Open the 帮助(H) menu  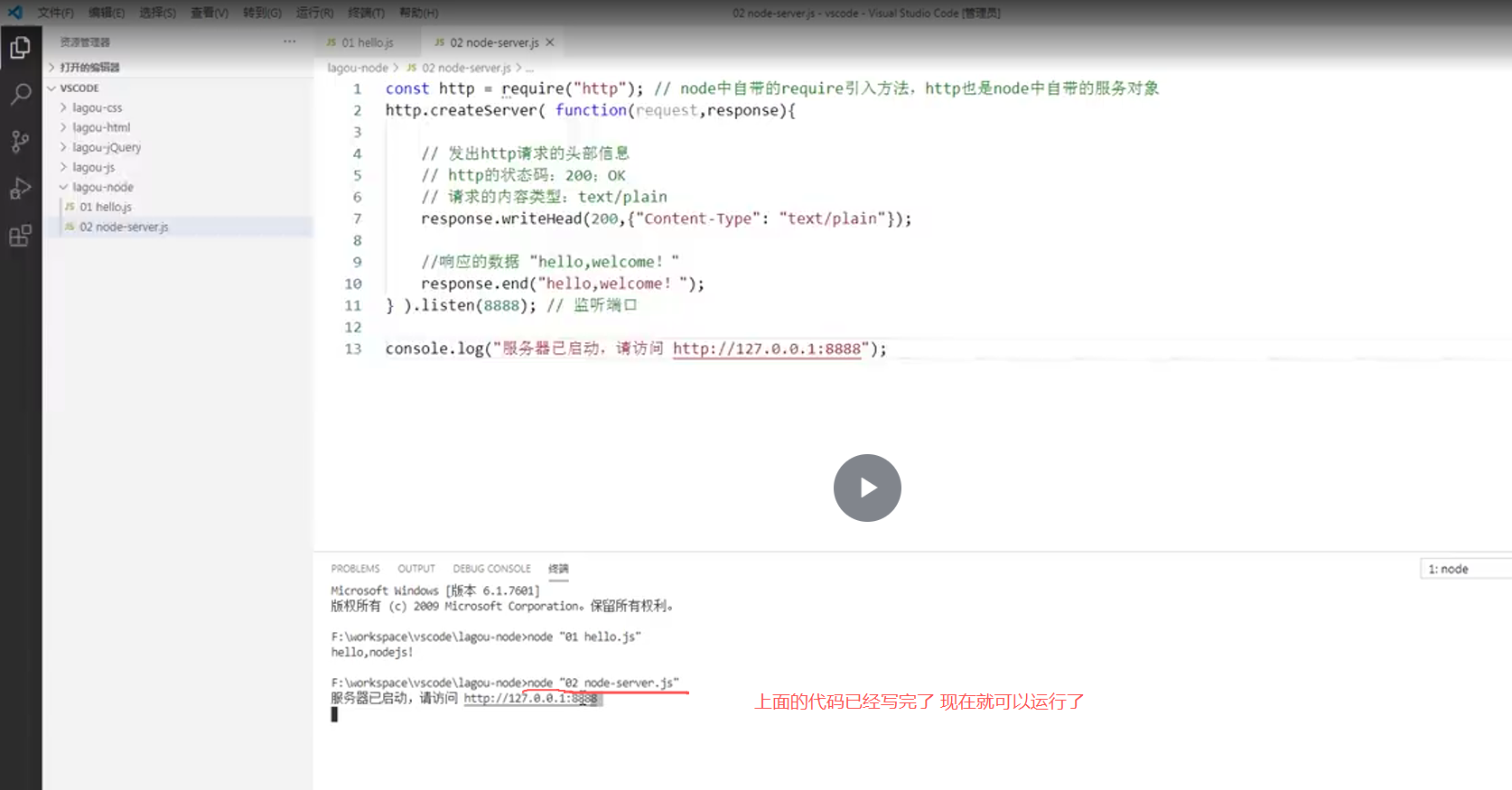point(418,13)
